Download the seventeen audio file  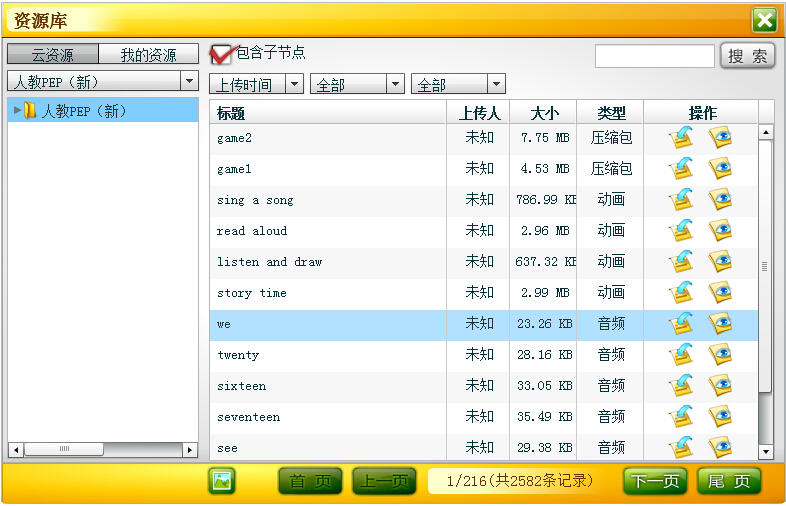tap(681, 417)
